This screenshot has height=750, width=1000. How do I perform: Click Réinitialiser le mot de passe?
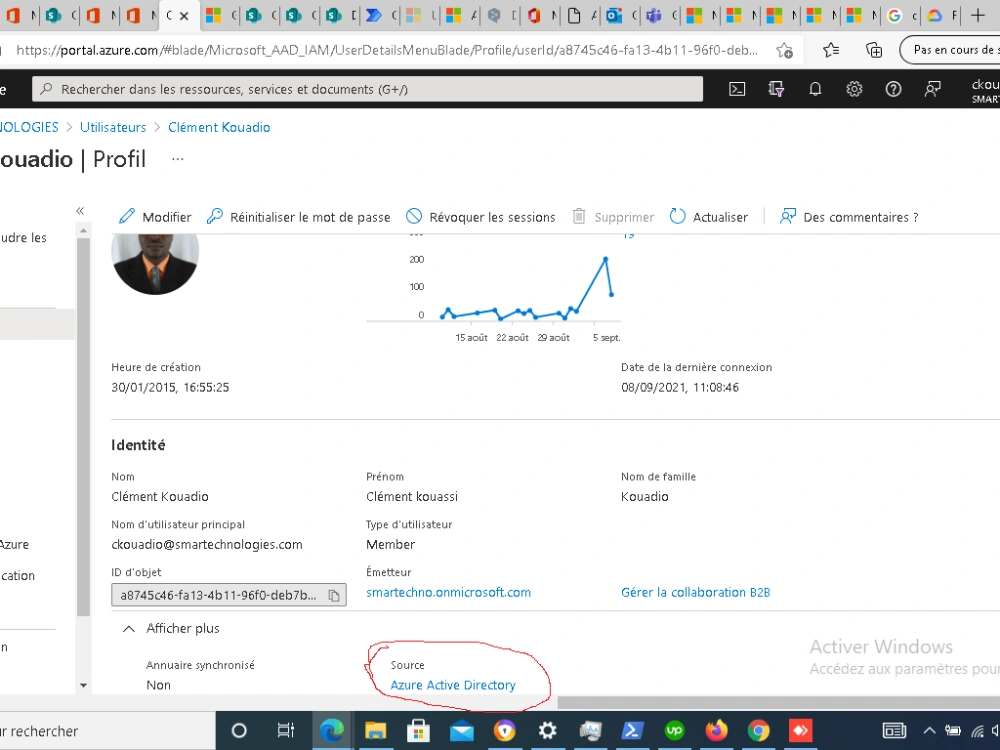point(298,217)
